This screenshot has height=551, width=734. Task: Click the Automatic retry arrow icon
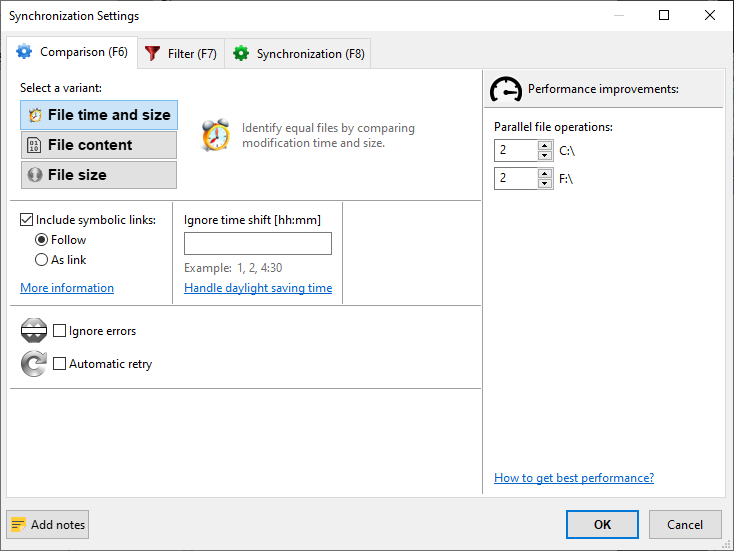coord(34,364)
